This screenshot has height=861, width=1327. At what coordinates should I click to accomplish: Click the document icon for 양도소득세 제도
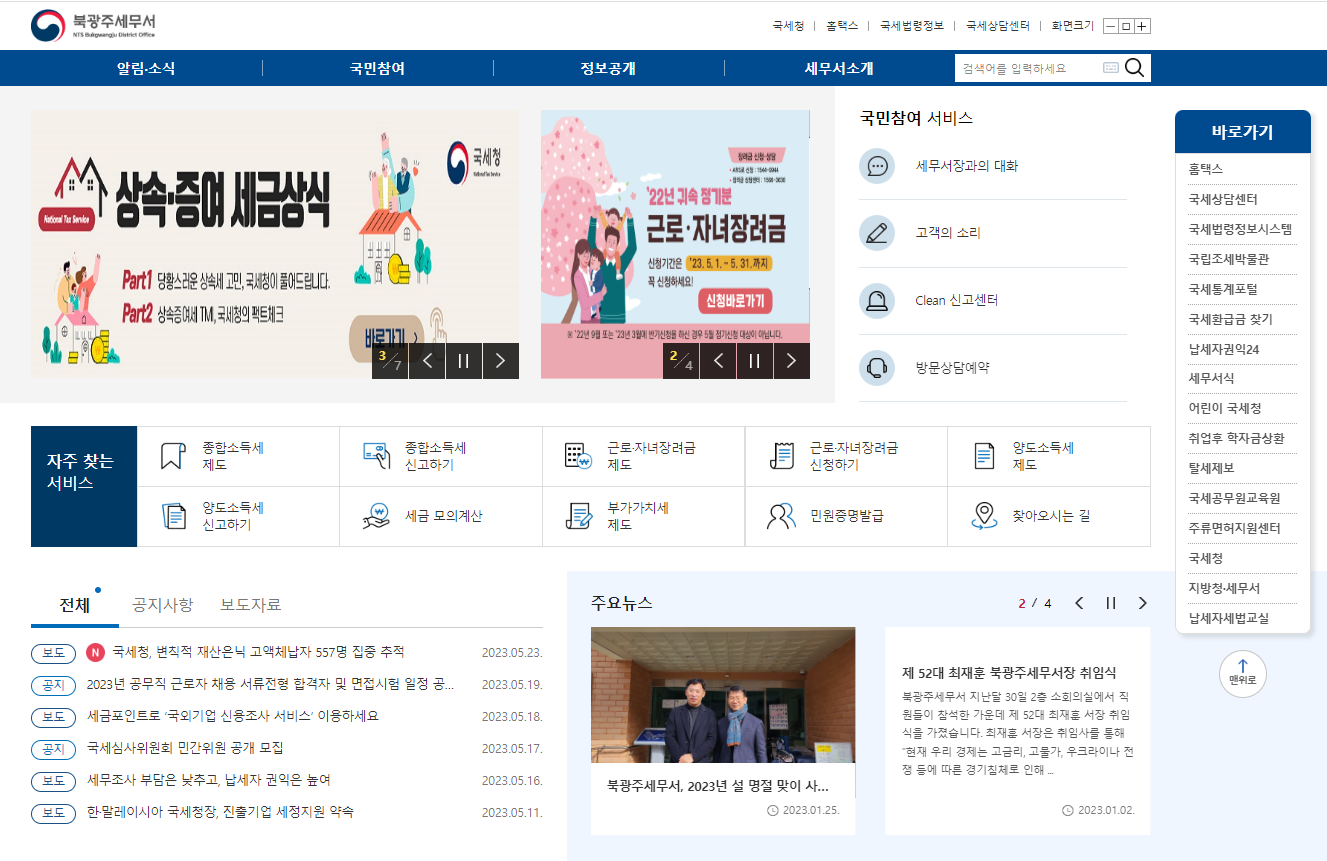pyautogui.click(x=984, y=456)
